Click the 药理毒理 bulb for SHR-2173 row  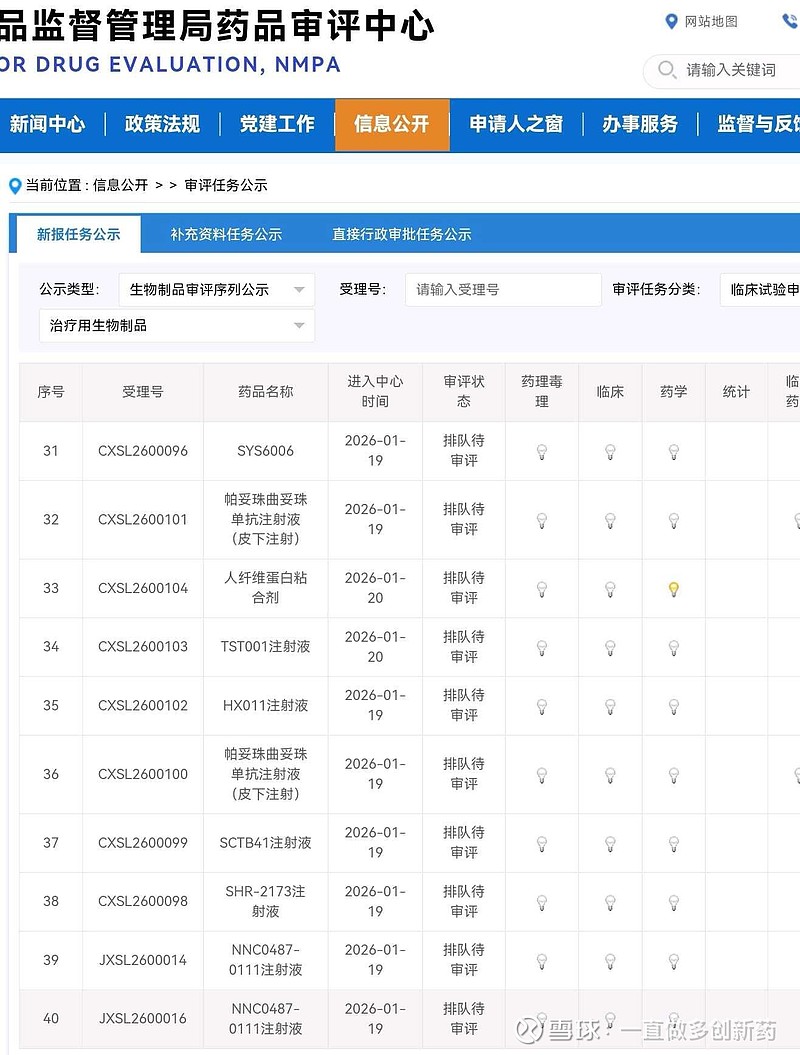[542, 903]
